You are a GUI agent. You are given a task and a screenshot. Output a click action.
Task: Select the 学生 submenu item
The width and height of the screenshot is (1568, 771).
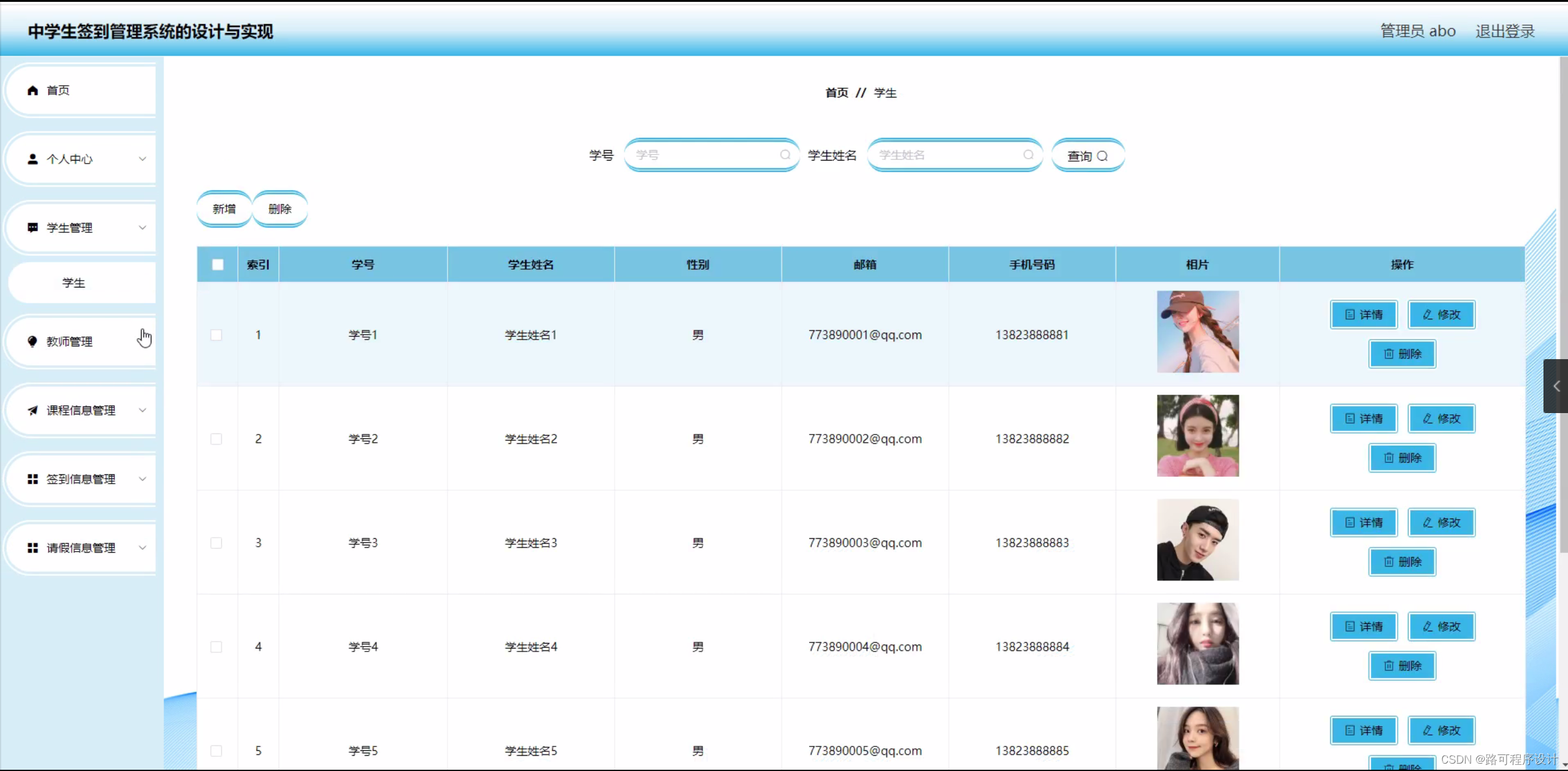point(74,283)
